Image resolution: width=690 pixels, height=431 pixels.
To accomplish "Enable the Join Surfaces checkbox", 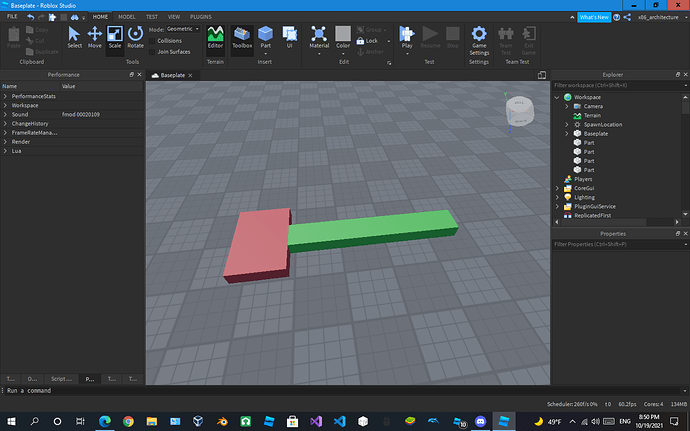I will tap(152, 52).
